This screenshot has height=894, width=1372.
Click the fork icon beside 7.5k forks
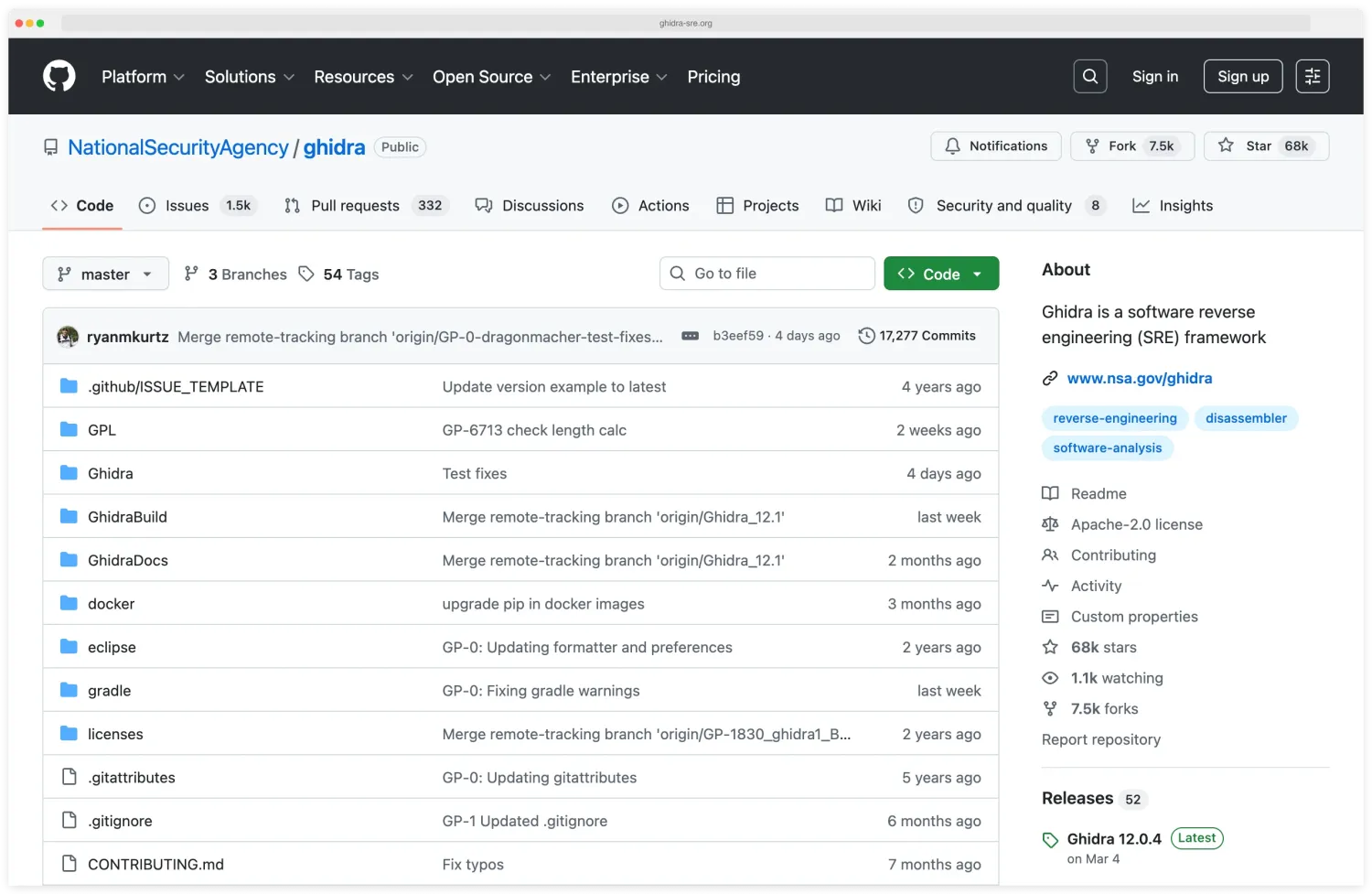[1050, 708]
